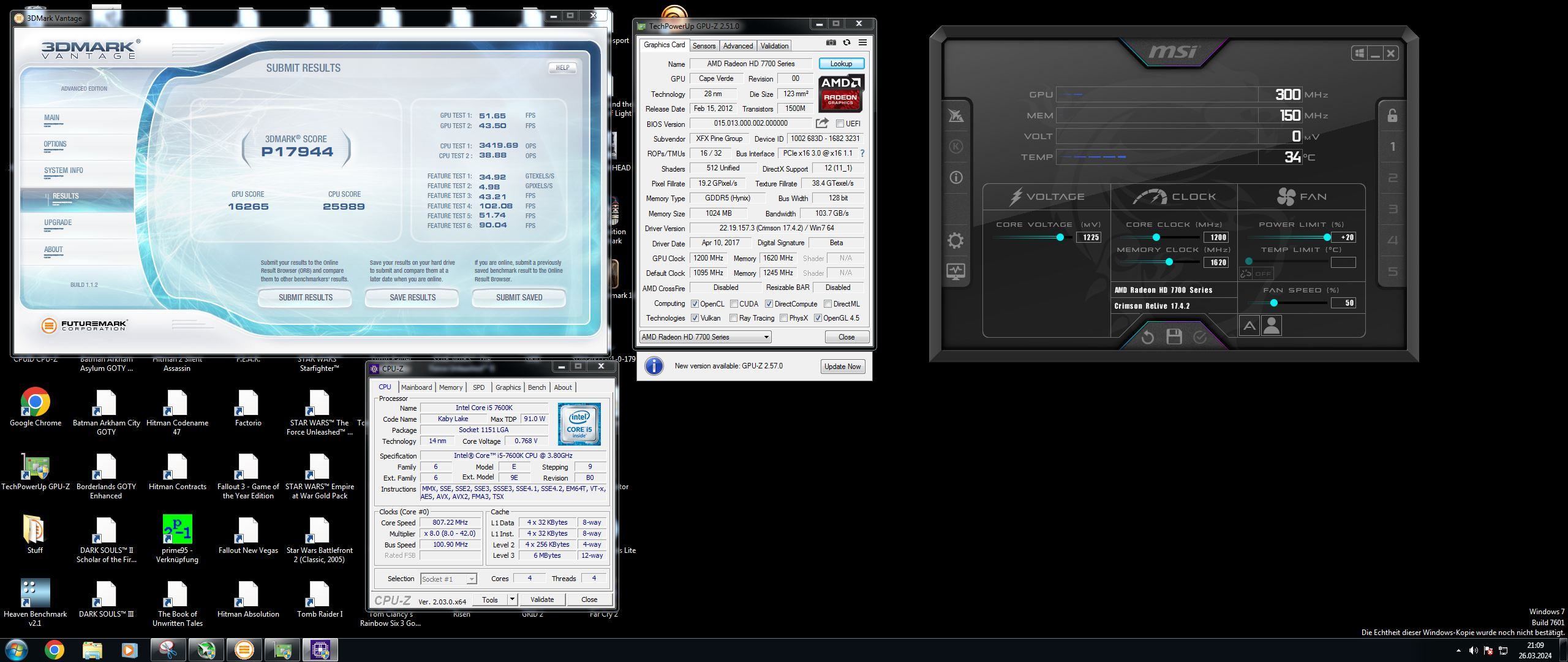Open the GPU-Z hamburger menu
The image size is (1568, 662).
point(862,43)
